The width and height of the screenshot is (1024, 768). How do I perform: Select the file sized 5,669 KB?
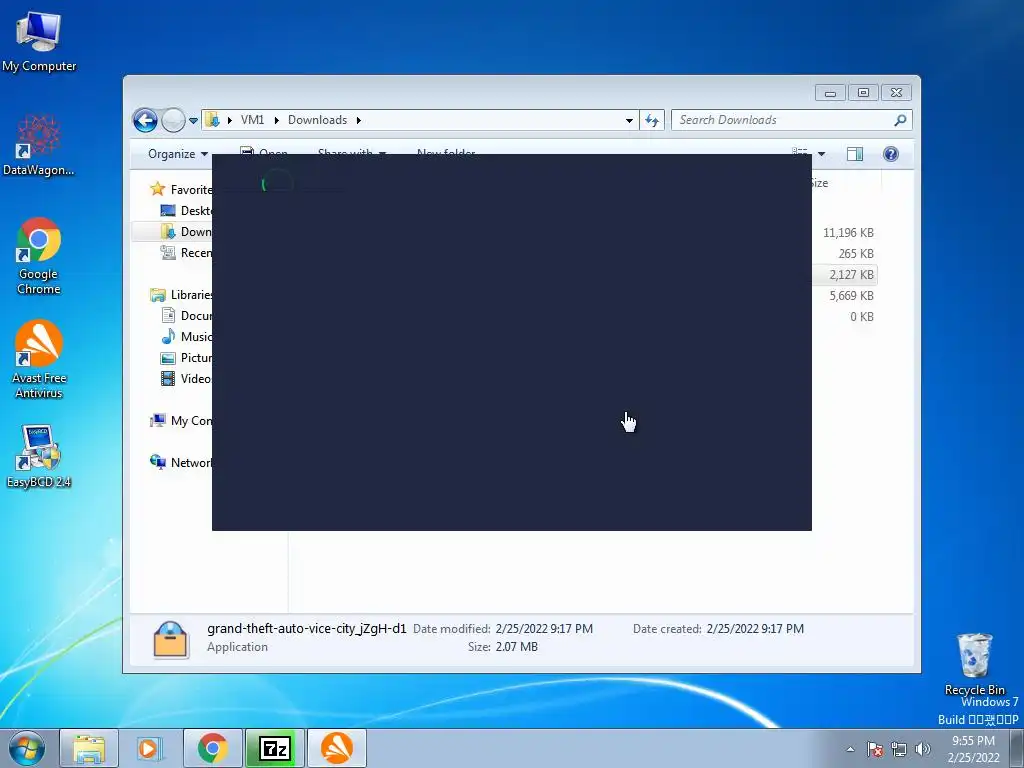[x=851, y=295]
